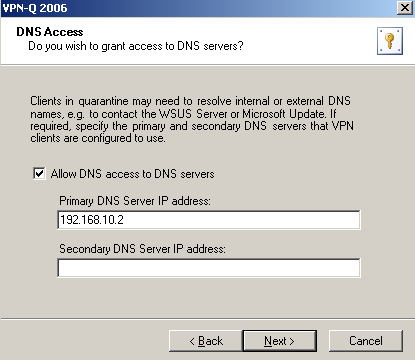Focus the Primary DNS Server field containing 192.168.10.2
The height and width of the screenshot is (360, 415).
pyautogui.click(x=209, y=220)
